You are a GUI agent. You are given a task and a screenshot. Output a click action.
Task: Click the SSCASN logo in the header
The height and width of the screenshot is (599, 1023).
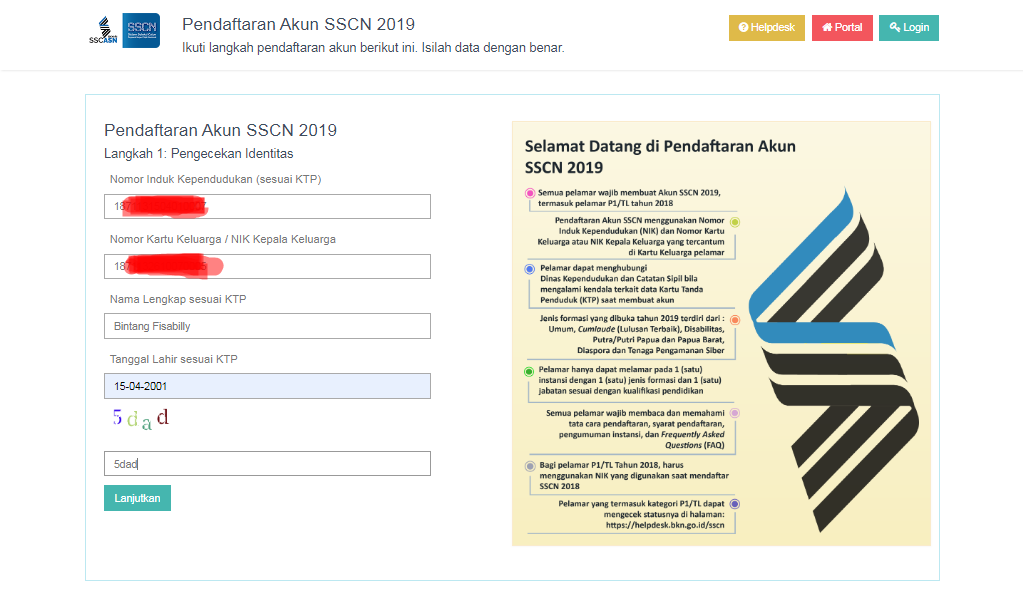pyautogui.click(x=103, y=31)
